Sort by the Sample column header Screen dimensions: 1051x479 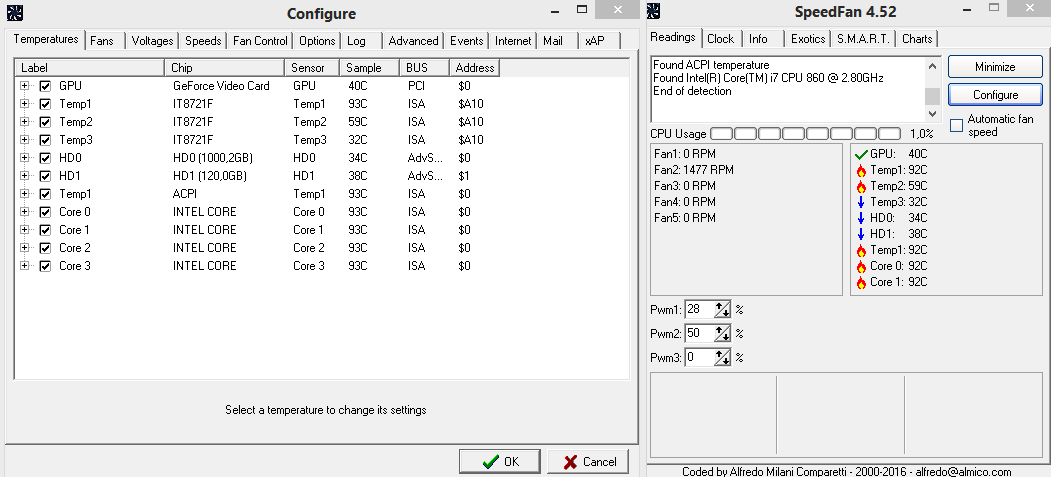point(369,68)
